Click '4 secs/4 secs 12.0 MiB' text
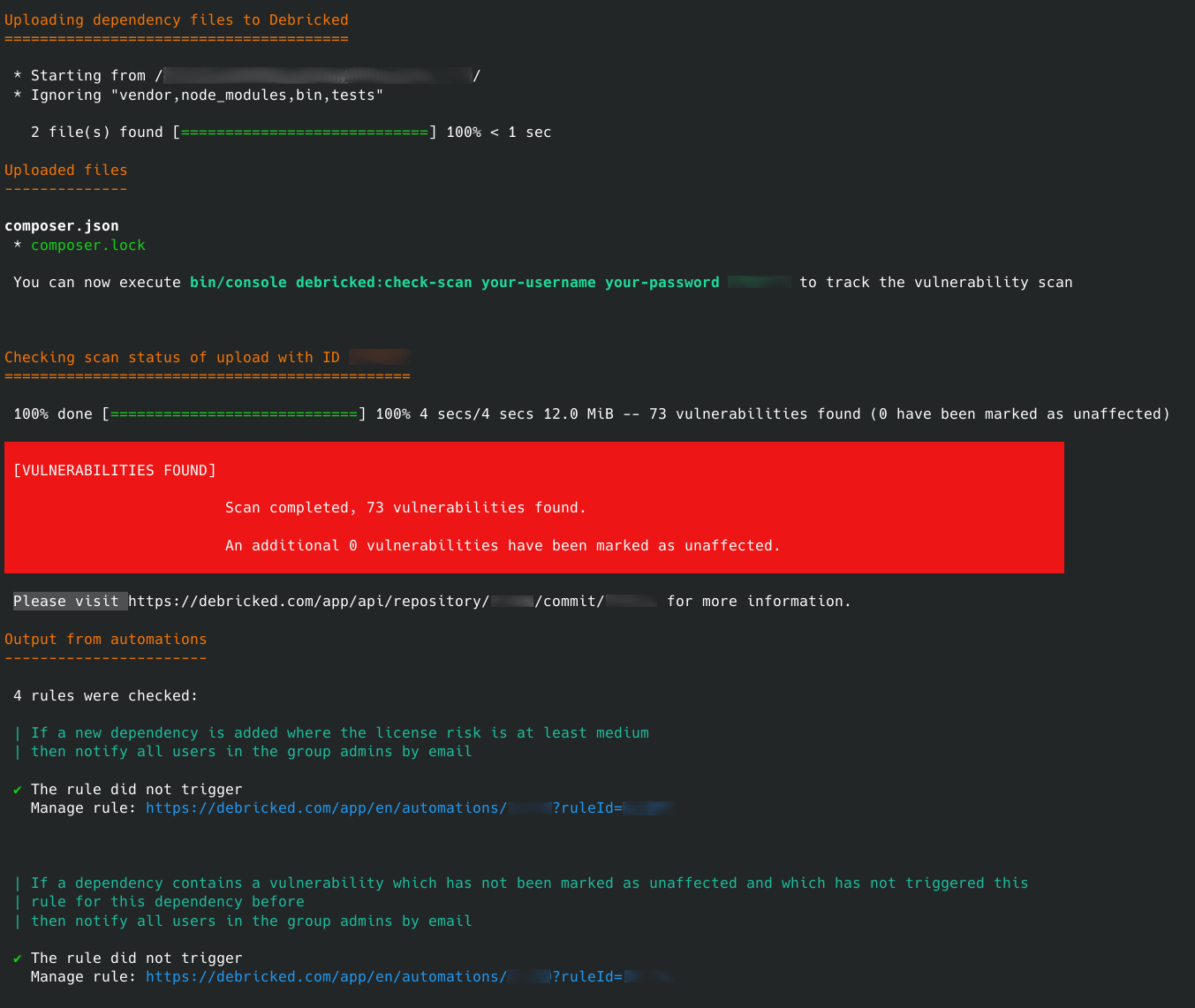 [x=517, y=413]
